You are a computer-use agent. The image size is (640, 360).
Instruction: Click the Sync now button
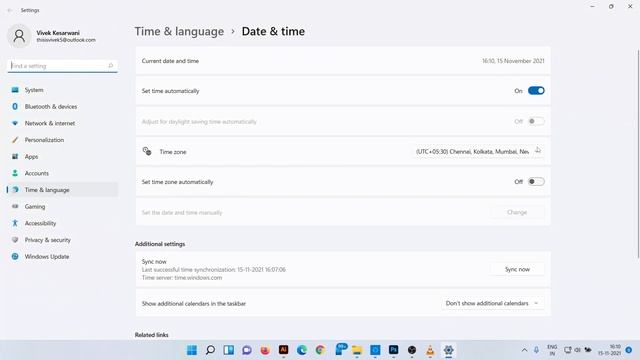pyautogui.click(x=517, y=269)
